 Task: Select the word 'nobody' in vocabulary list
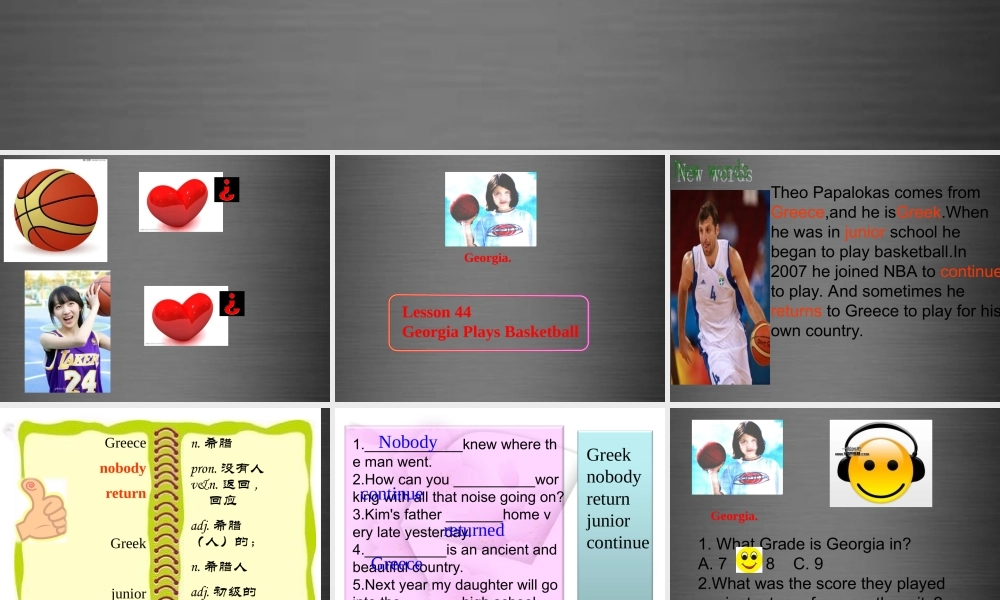[122, 468]
